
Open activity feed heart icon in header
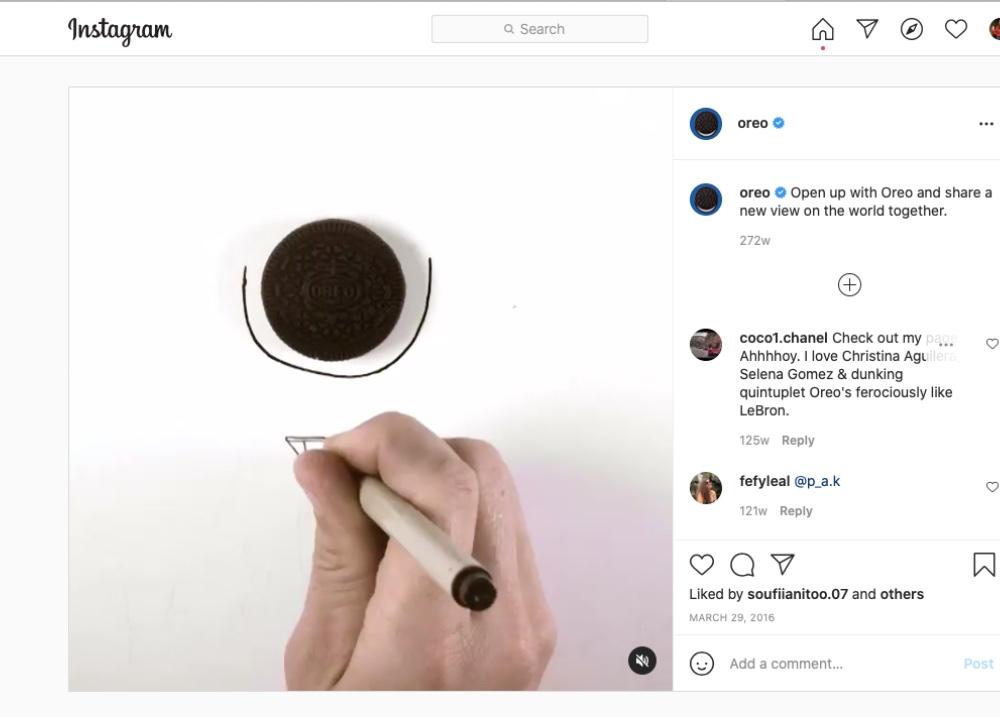pos(956,29)
